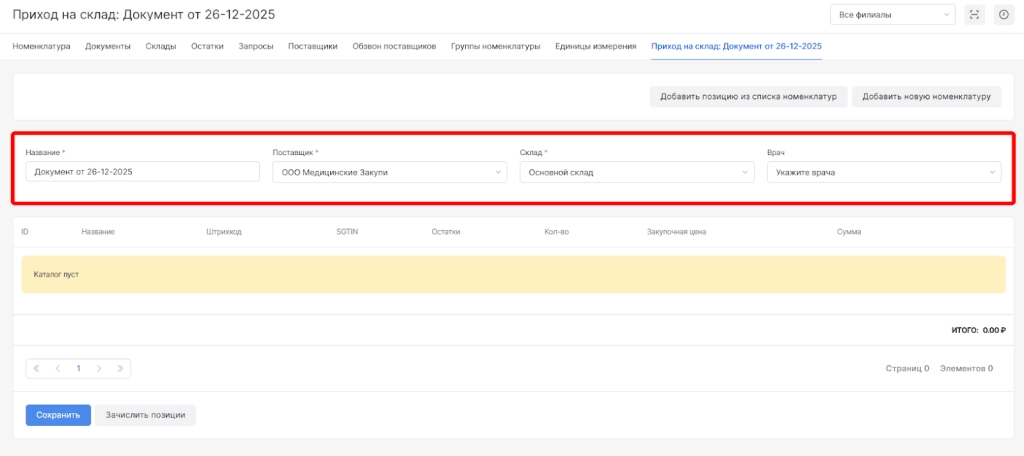Switch to the Номенклатура tab
This screenshot has width=1024, height=456.
pos(41,46)
